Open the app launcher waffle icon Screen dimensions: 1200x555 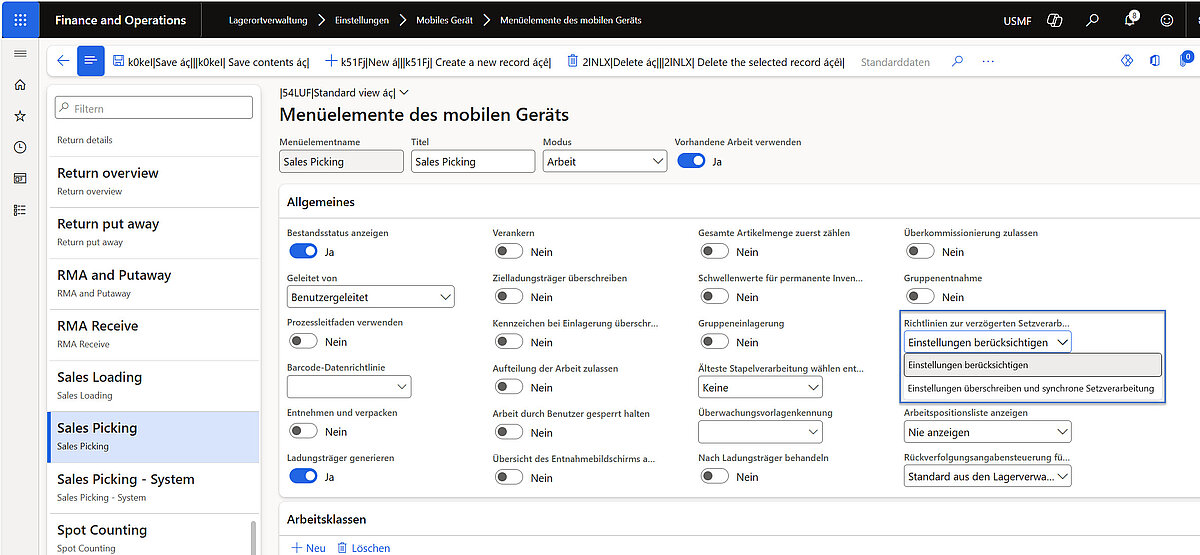[20, 20]
